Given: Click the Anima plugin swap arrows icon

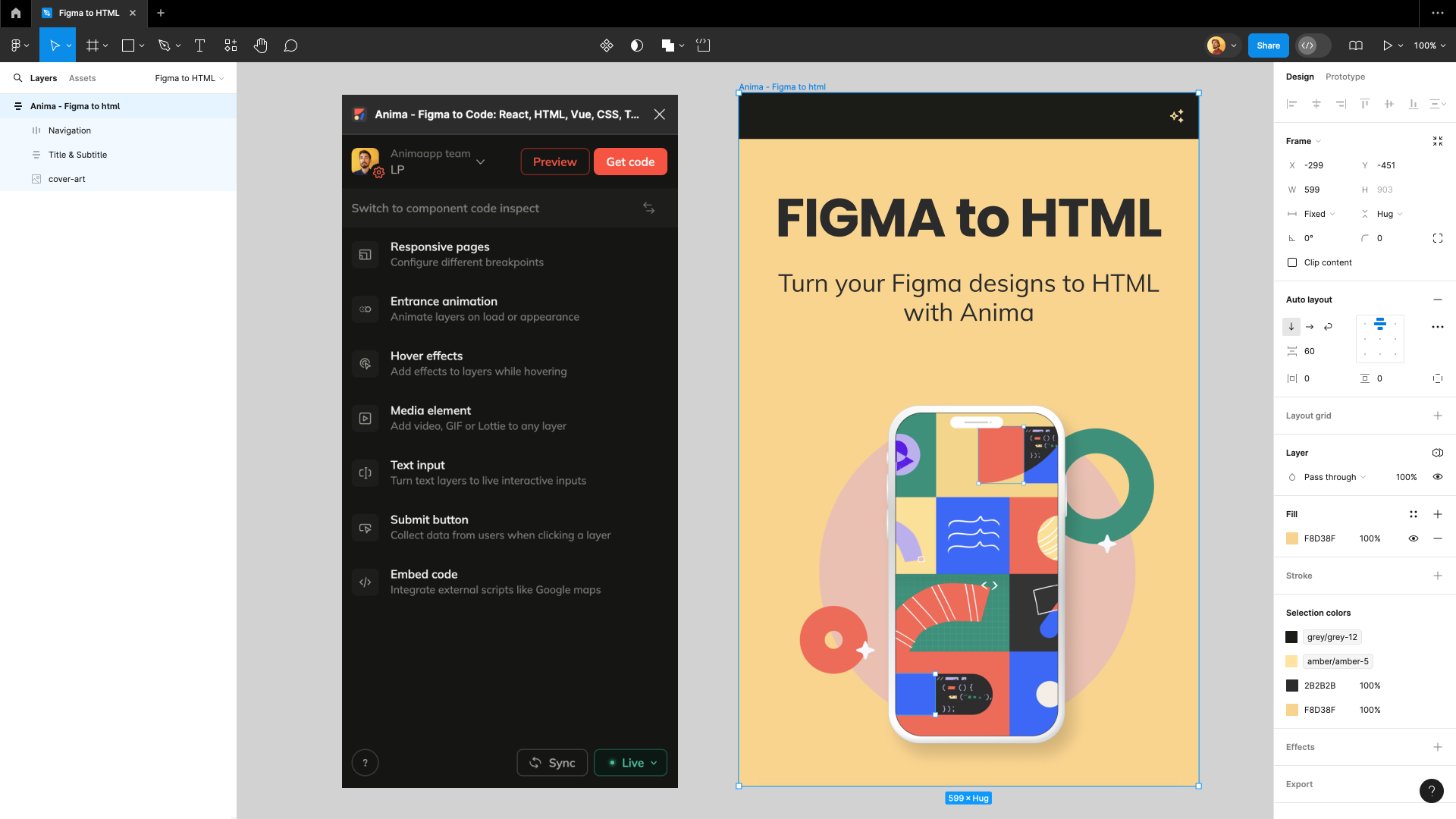Looking at the screenshot, I should (x=649, y=208).
